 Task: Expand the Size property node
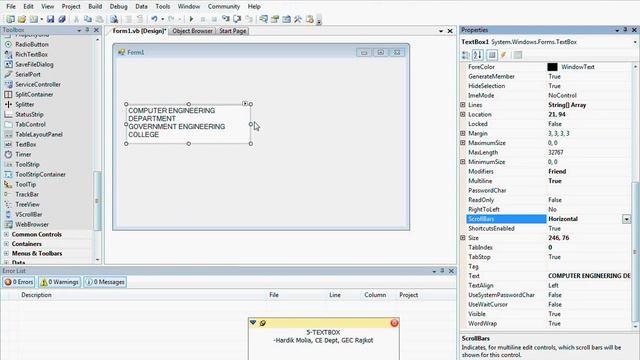coord(463,238)
